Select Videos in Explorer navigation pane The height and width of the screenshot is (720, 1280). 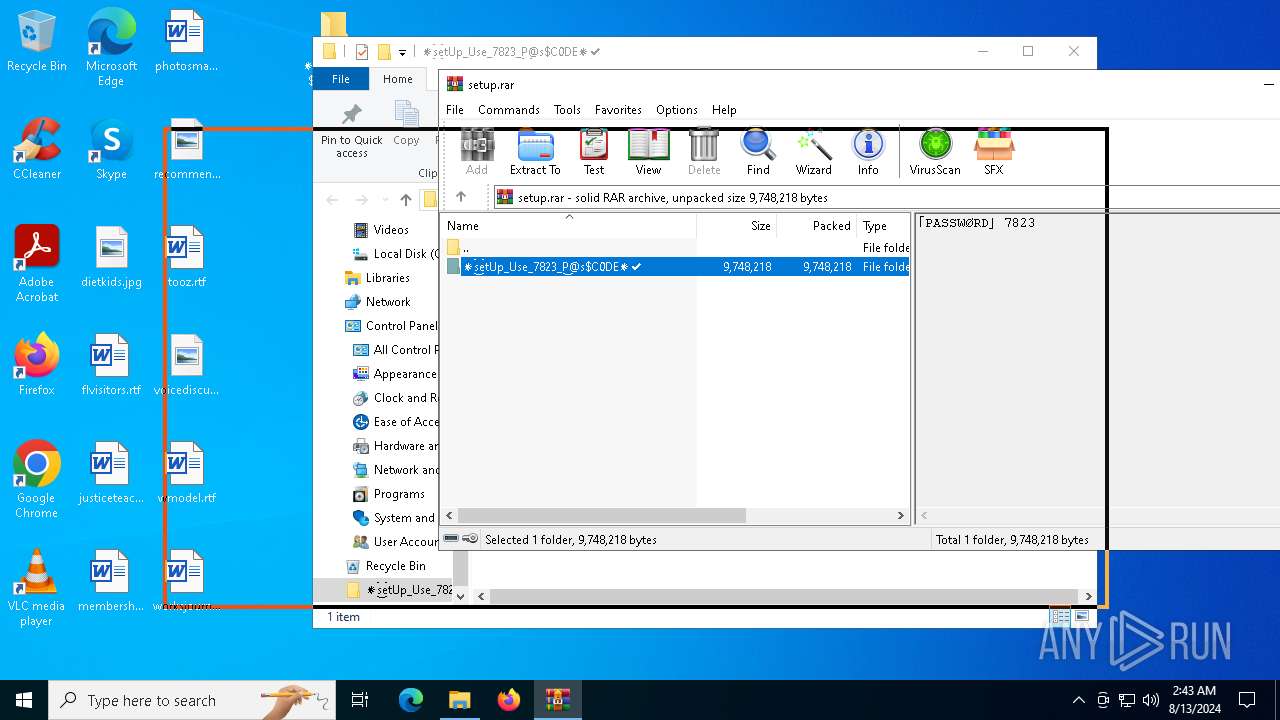coord(391,230)
